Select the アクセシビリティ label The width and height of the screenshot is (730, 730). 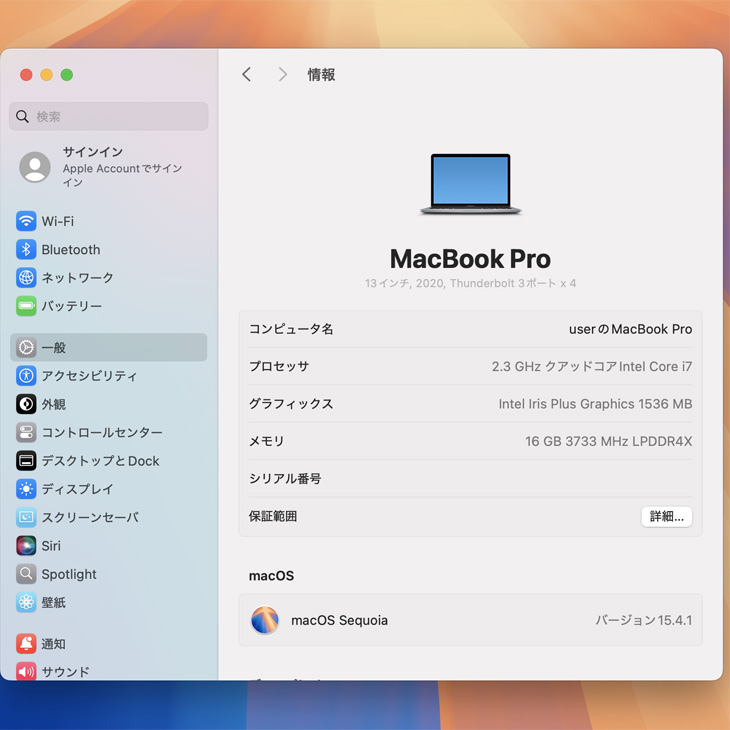coord(89,376)
